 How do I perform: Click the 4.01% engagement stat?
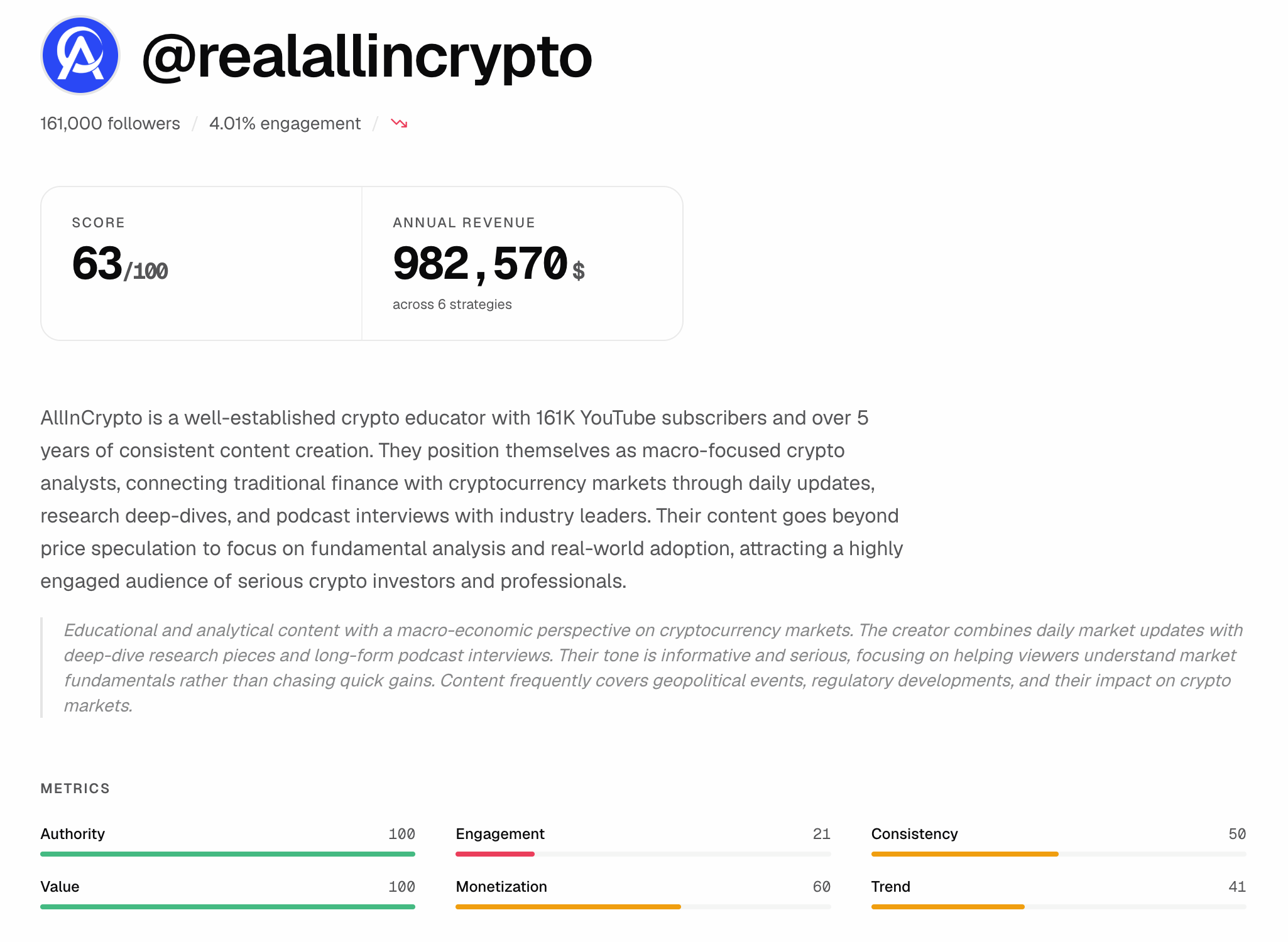pos(285,123)
